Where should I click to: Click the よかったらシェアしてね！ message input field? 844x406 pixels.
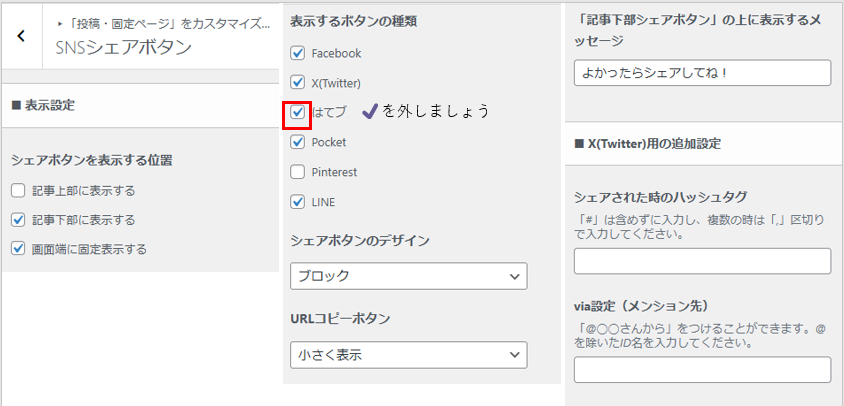click(702, 73)
